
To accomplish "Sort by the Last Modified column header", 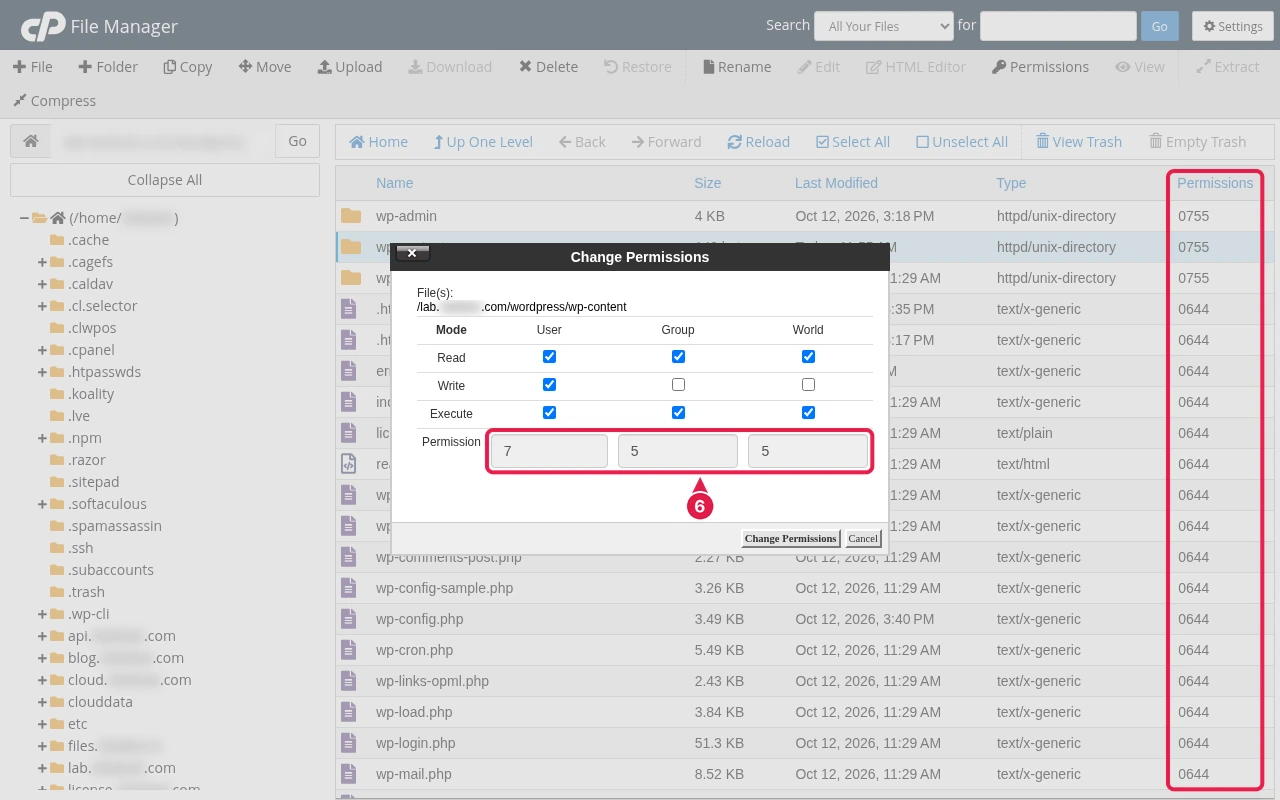I will pos(836,183).
